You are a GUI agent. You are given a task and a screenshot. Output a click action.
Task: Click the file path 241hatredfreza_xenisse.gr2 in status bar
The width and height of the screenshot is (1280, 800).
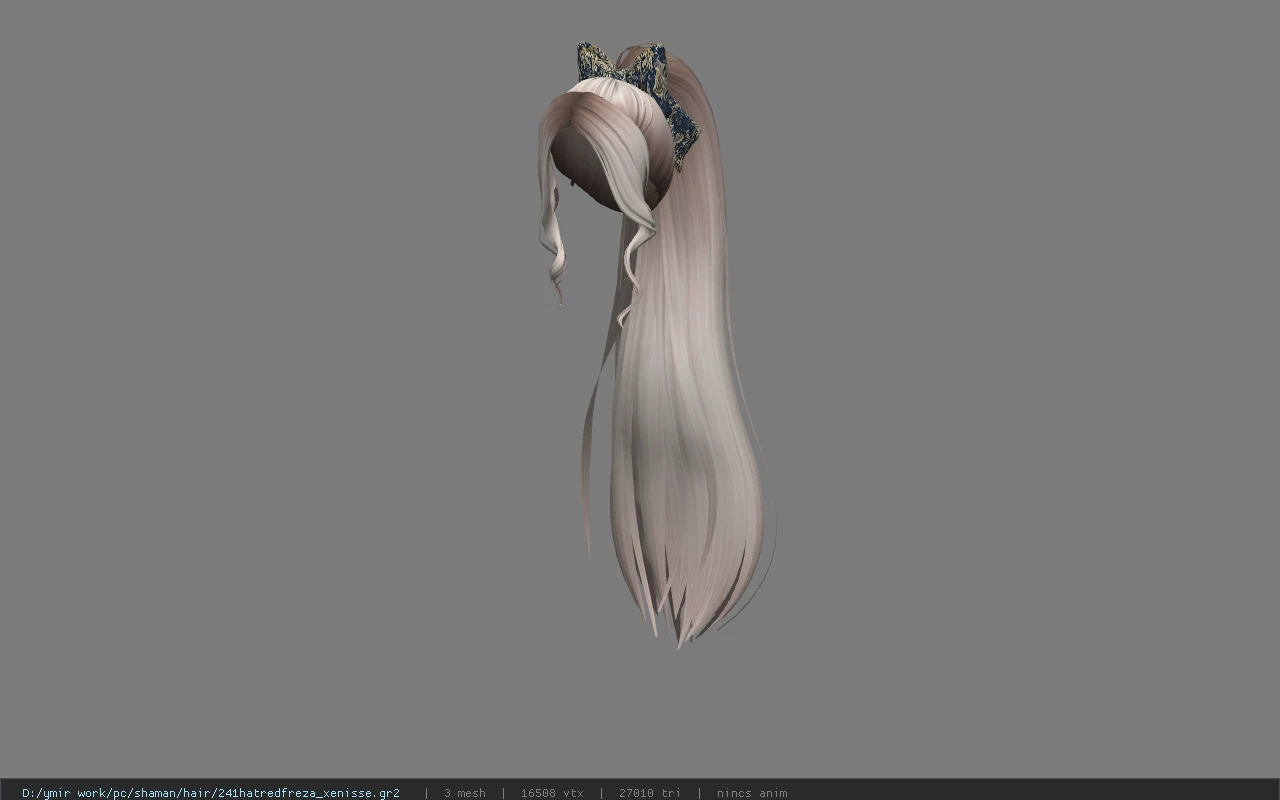211,793
